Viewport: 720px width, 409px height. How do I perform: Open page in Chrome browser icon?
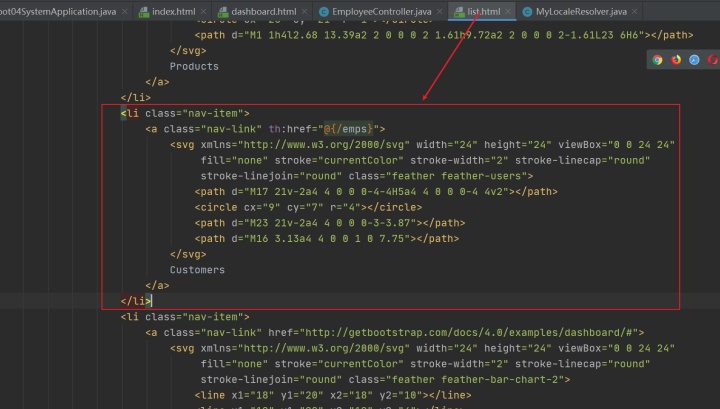658,60
